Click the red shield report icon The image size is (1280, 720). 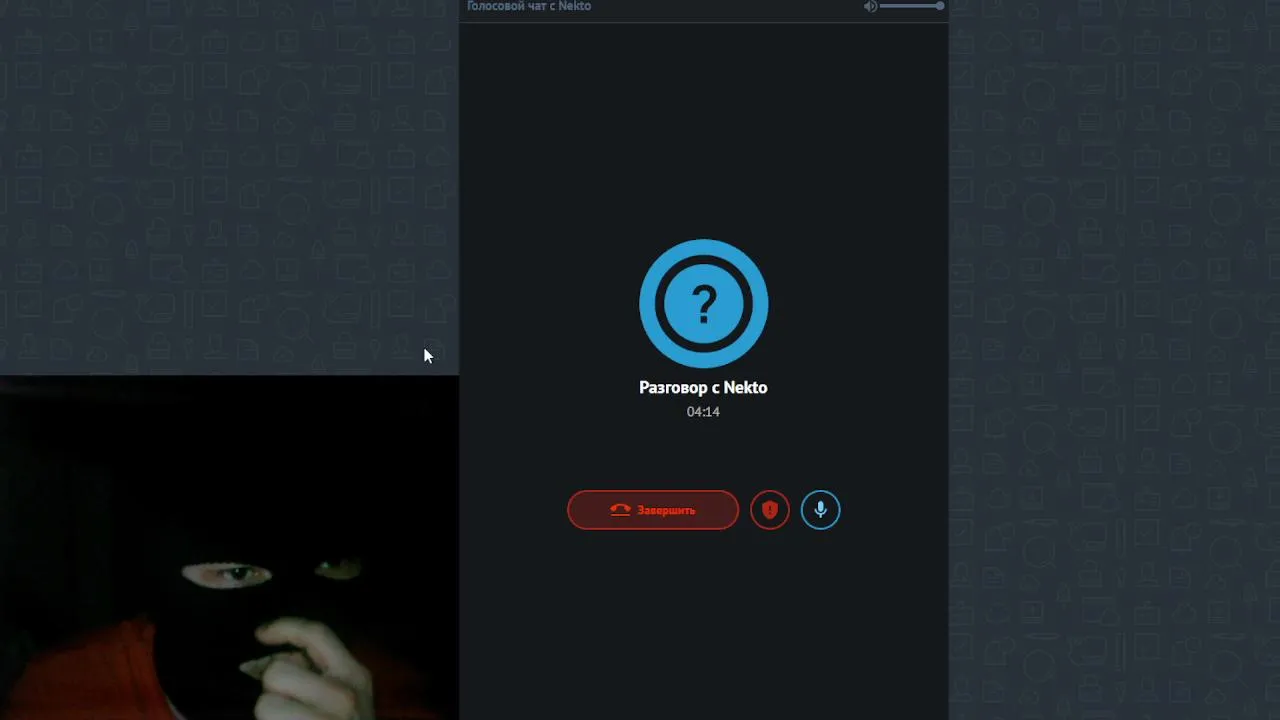pos(770,510)
